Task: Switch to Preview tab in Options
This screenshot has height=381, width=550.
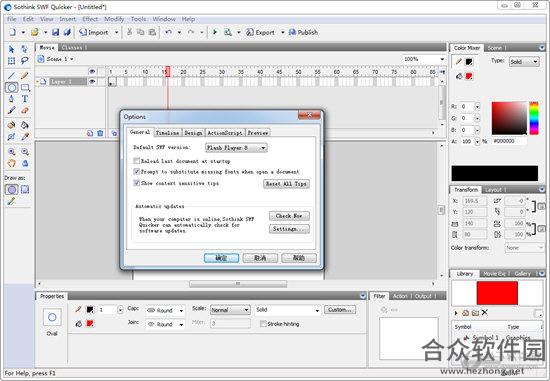Action: coord(258,133)
